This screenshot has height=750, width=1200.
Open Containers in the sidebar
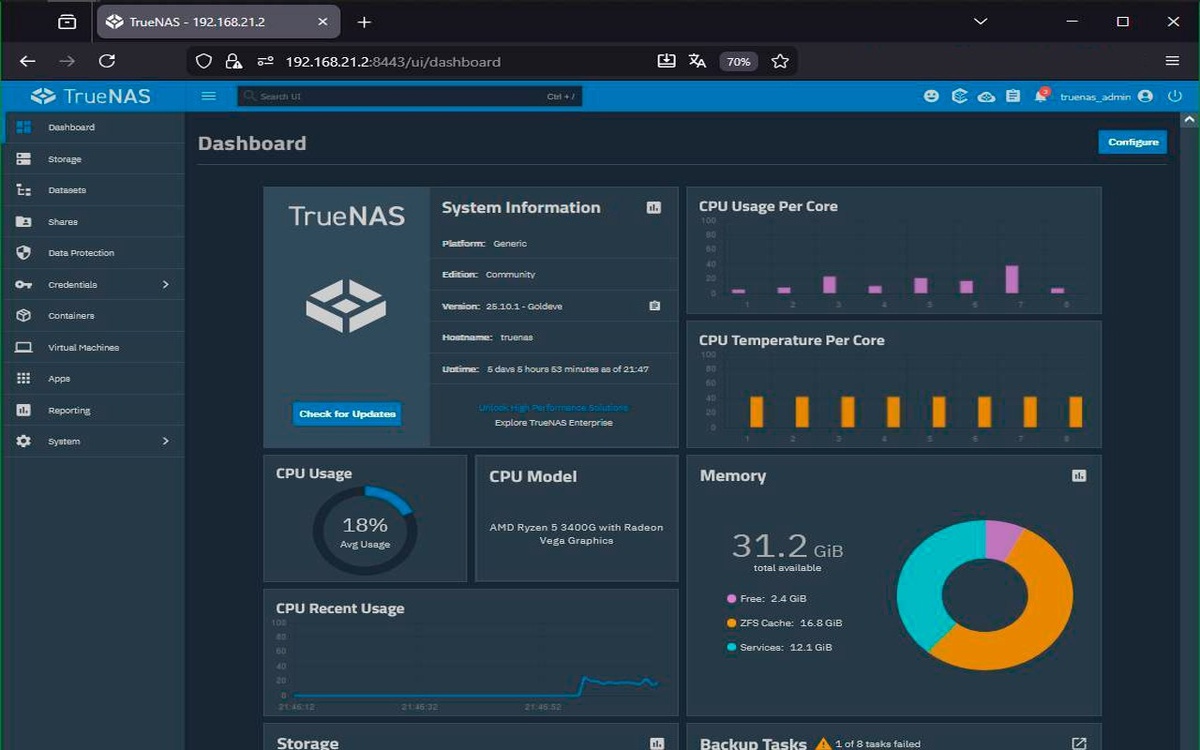click(x=93, y=316)
